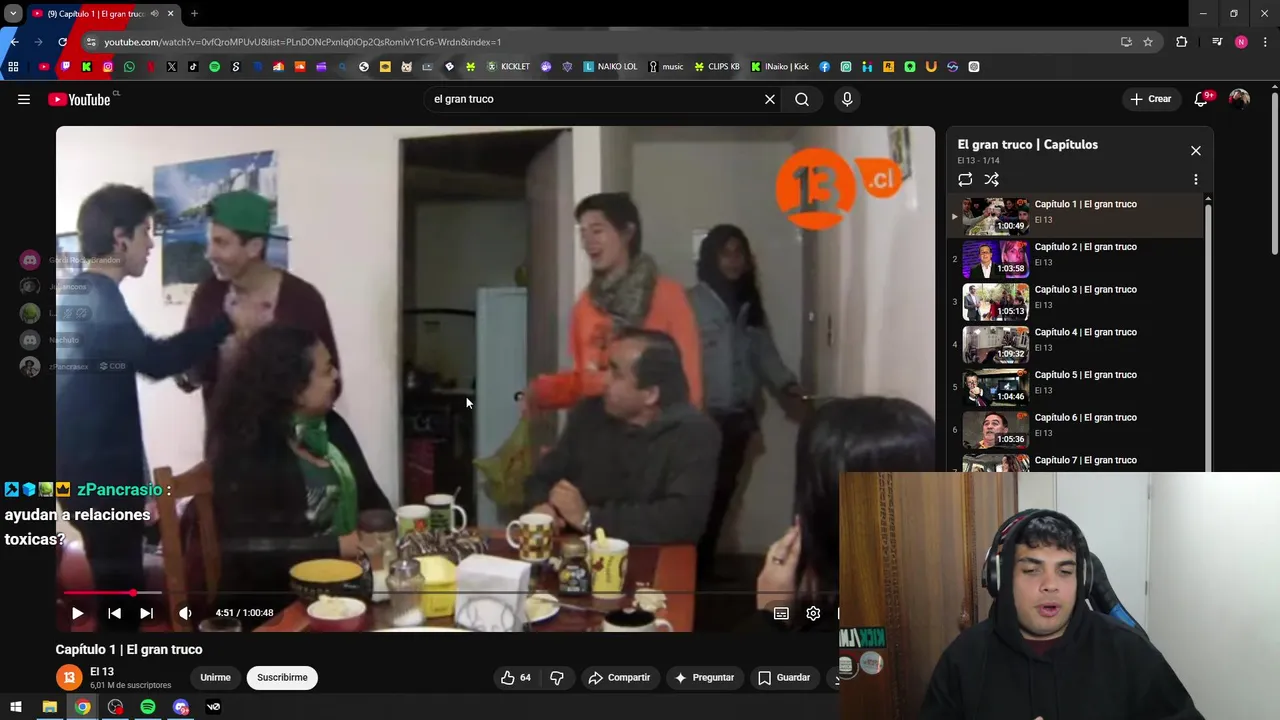Reload the page in Chrome

tap(62, 42)
